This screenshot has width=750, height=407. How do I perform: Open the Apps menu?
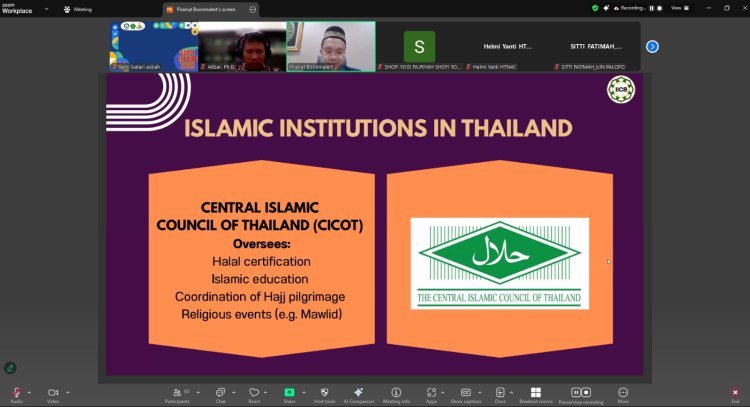(x=431, y=395)
